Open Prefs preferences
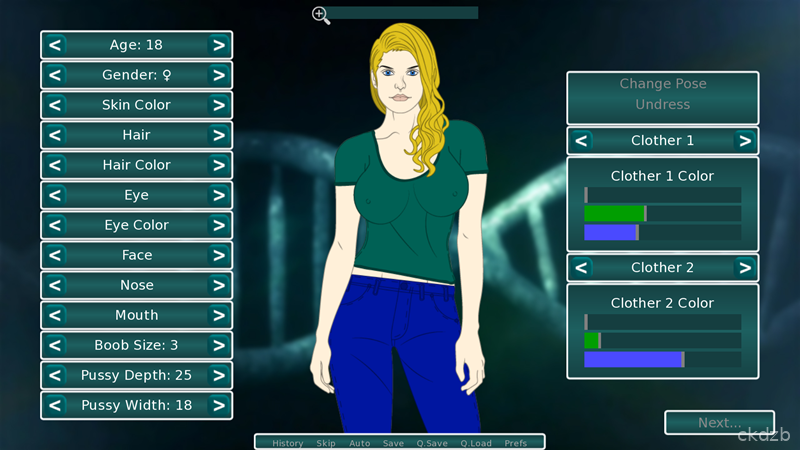800x450 pixels. click(515, 443)
